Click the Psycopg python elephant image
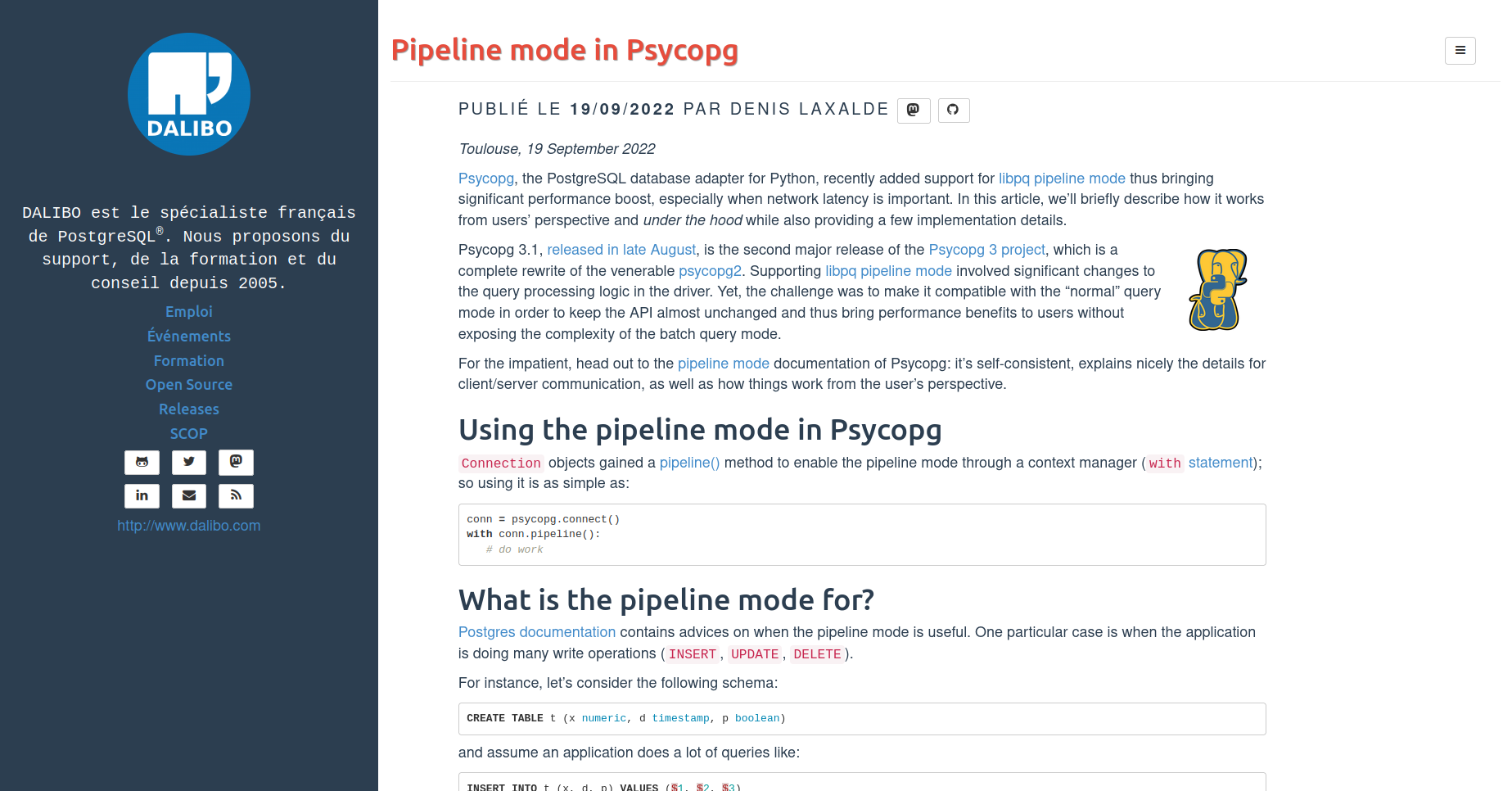1512x791 pixels. pyautogui.click(x=1217, y=290)
